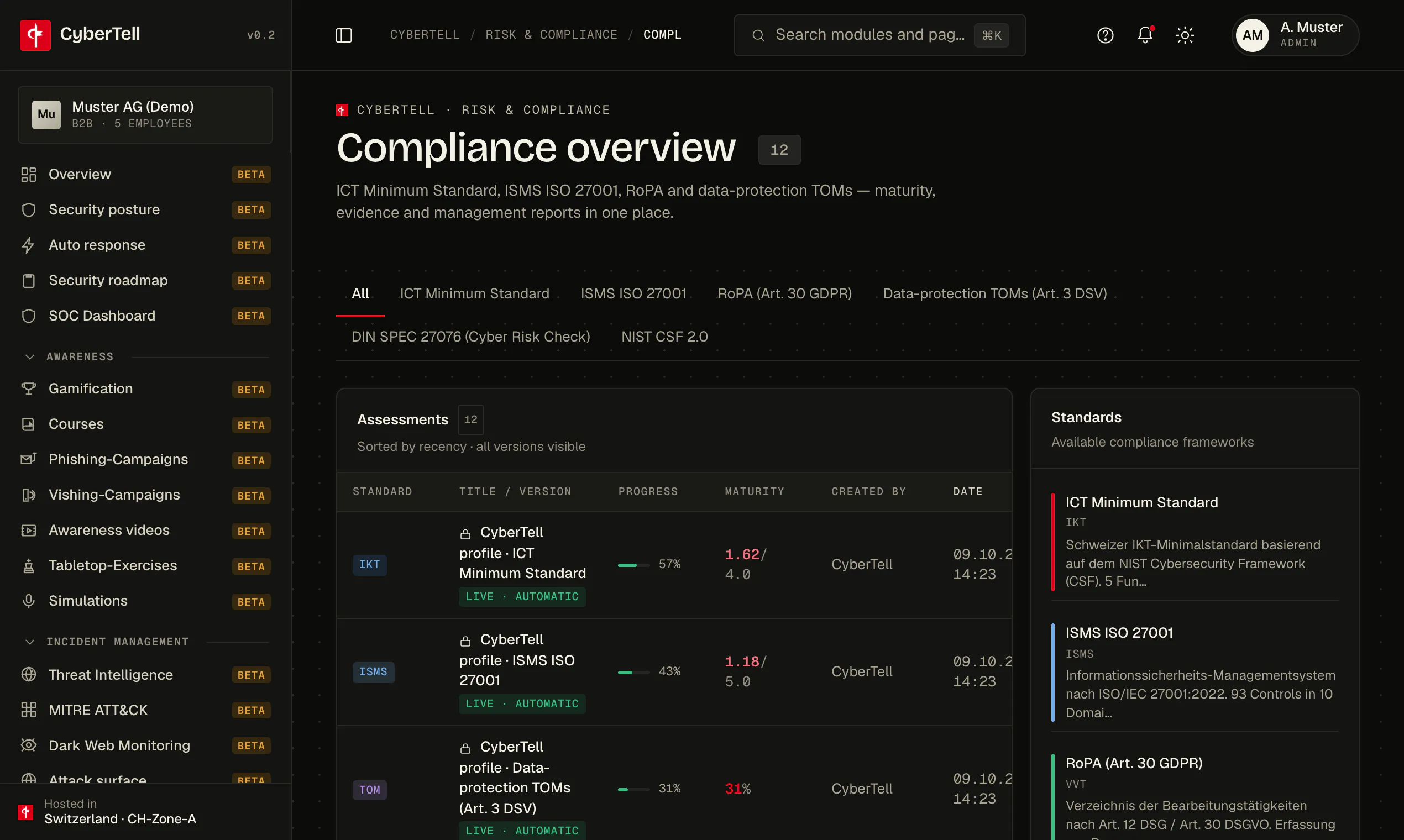Open SOC Dashboard shield icon
Image resolution: width=1404 pixels, height=840 pixels.
point(28,316)
